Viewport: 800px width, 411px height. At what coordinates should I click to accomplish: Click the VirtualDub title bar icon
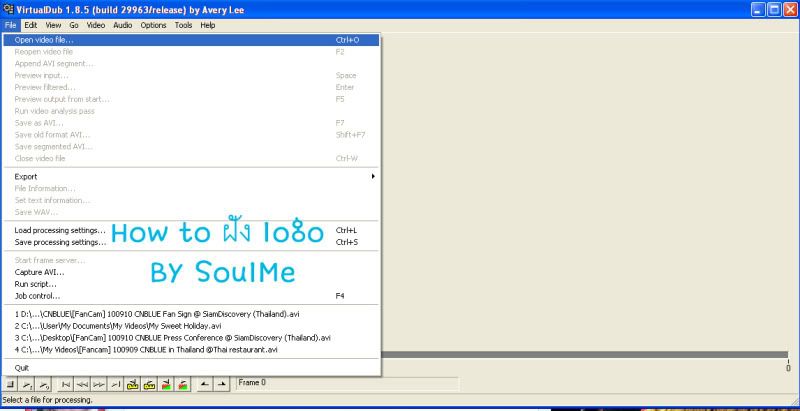[8, 9]
